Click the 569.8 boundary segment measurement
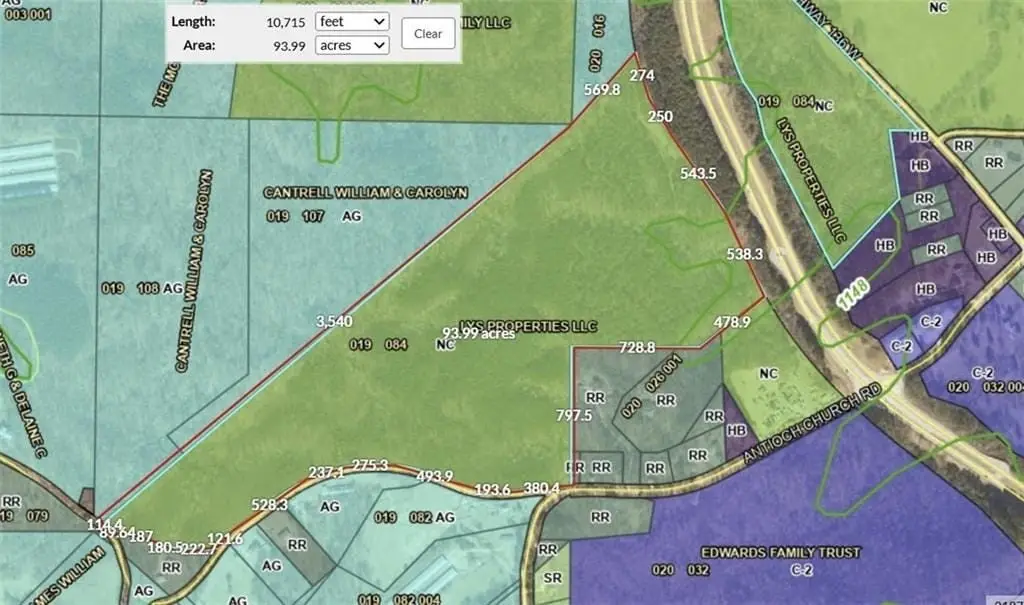 point(602,89)
